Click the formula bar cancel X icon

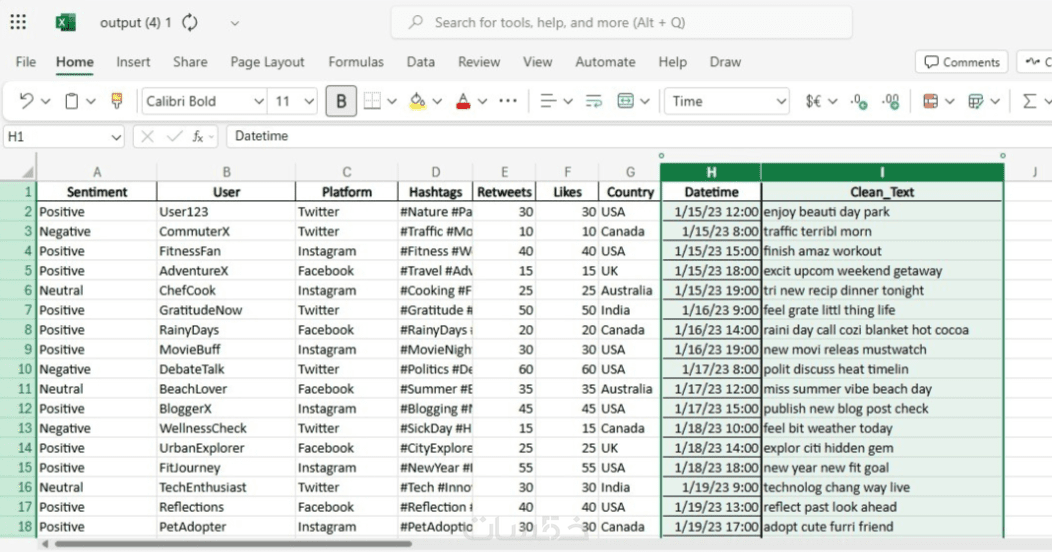coord(148,137)
